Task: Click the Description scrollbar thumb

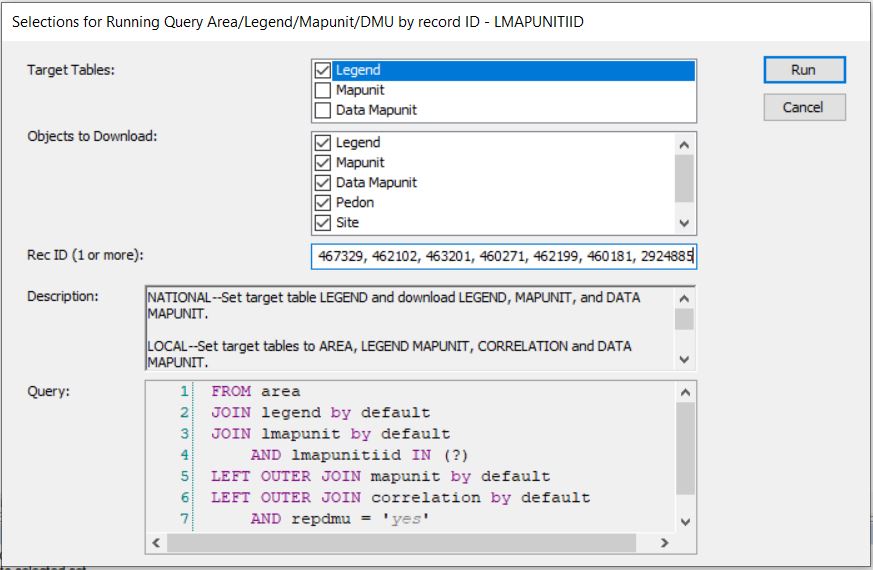Action: click(684, 319)
